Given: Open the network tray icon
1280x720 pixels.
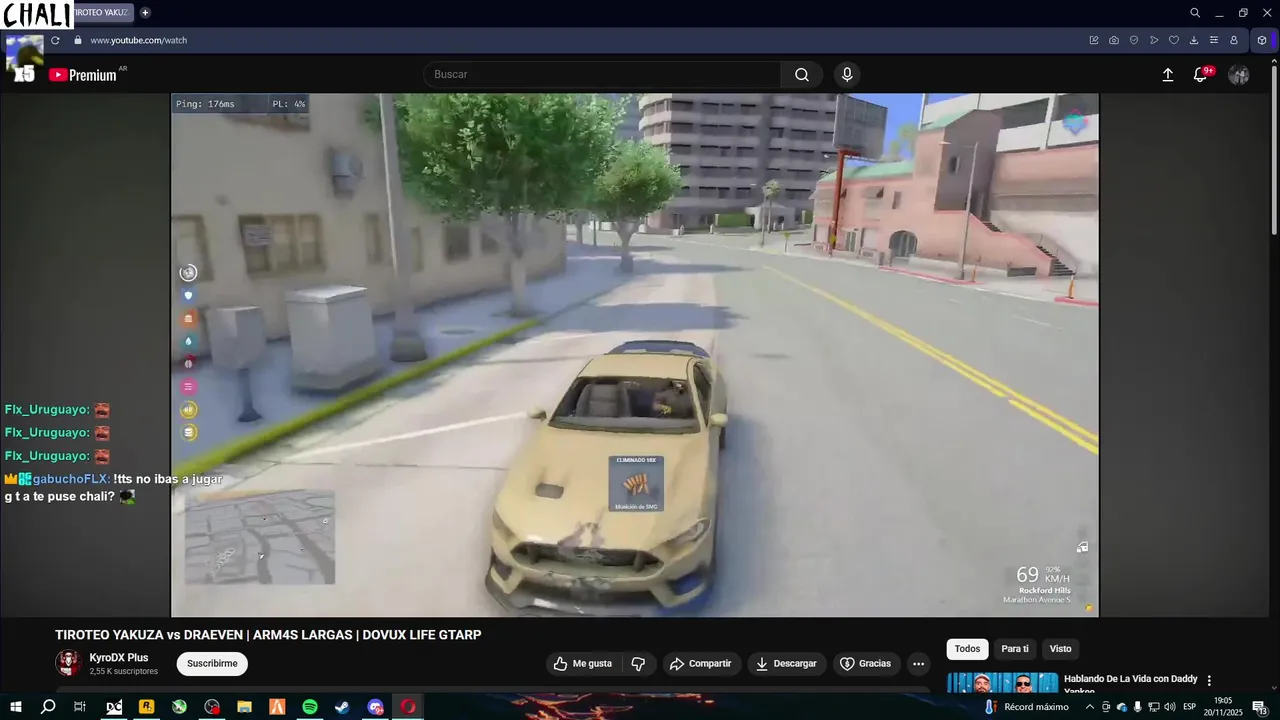Looking at the screenshot, I should (x=1153, y=707).
